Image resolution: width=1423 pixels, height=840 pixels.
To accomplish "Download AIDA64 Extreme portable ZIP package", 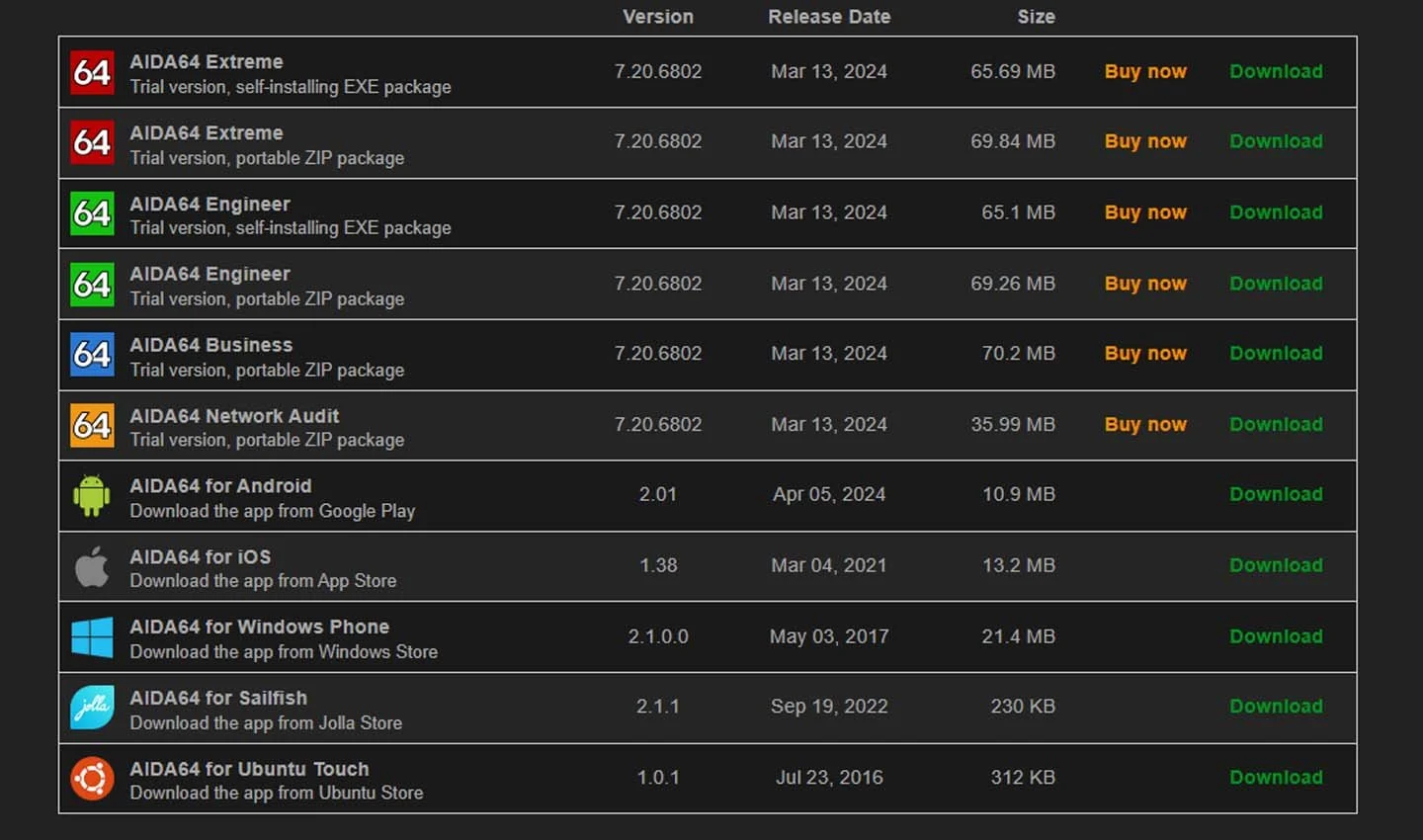I will click(1276, 141).
